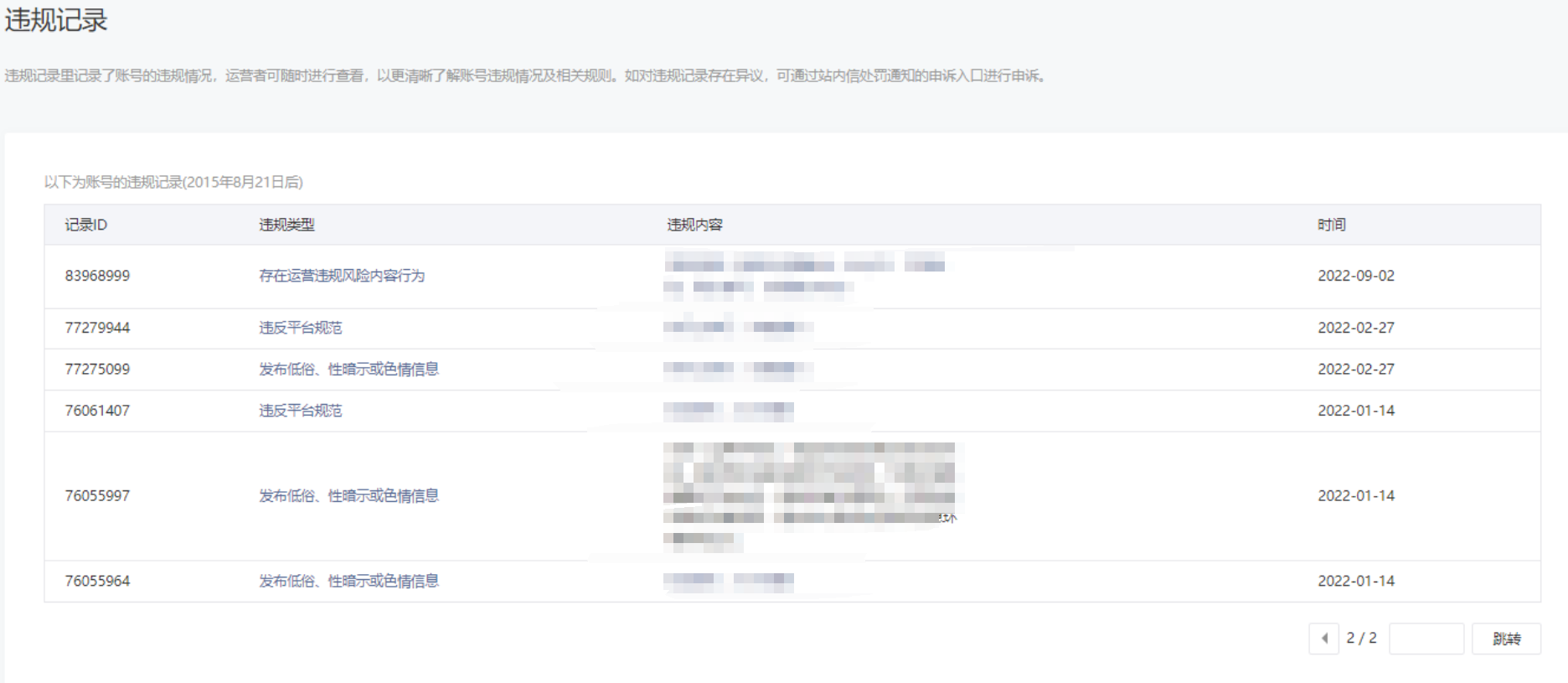Click the 时间 column header
This screenshot has height=683, width=1568.
click(1331, 225)
